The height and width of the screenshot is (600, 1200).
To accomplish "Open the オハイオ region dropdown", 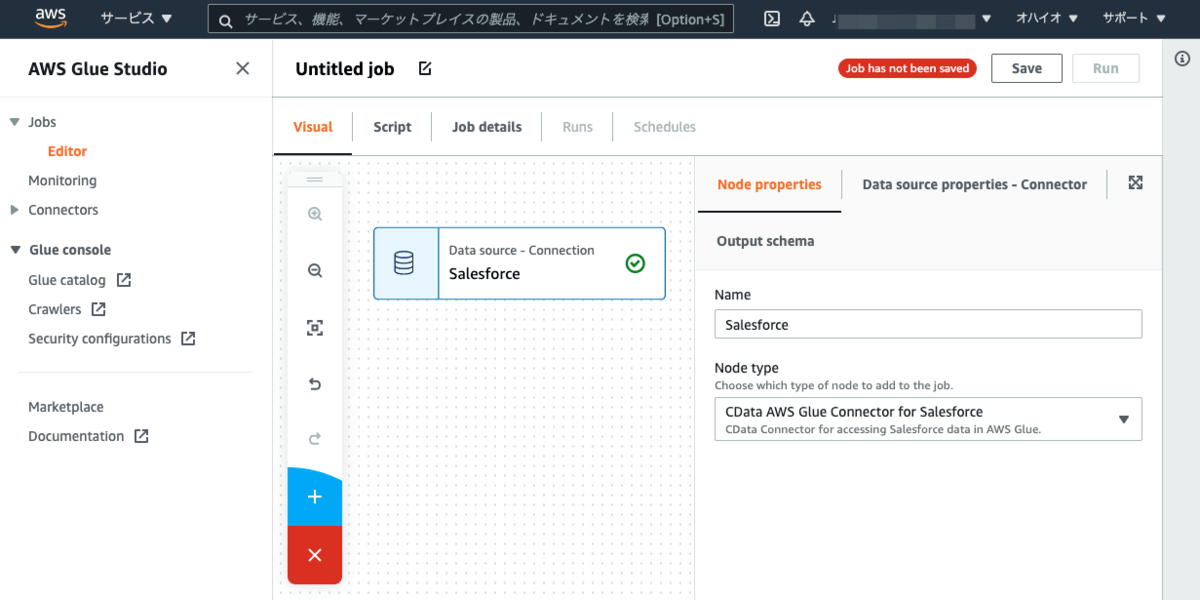I will point(1046,18).
